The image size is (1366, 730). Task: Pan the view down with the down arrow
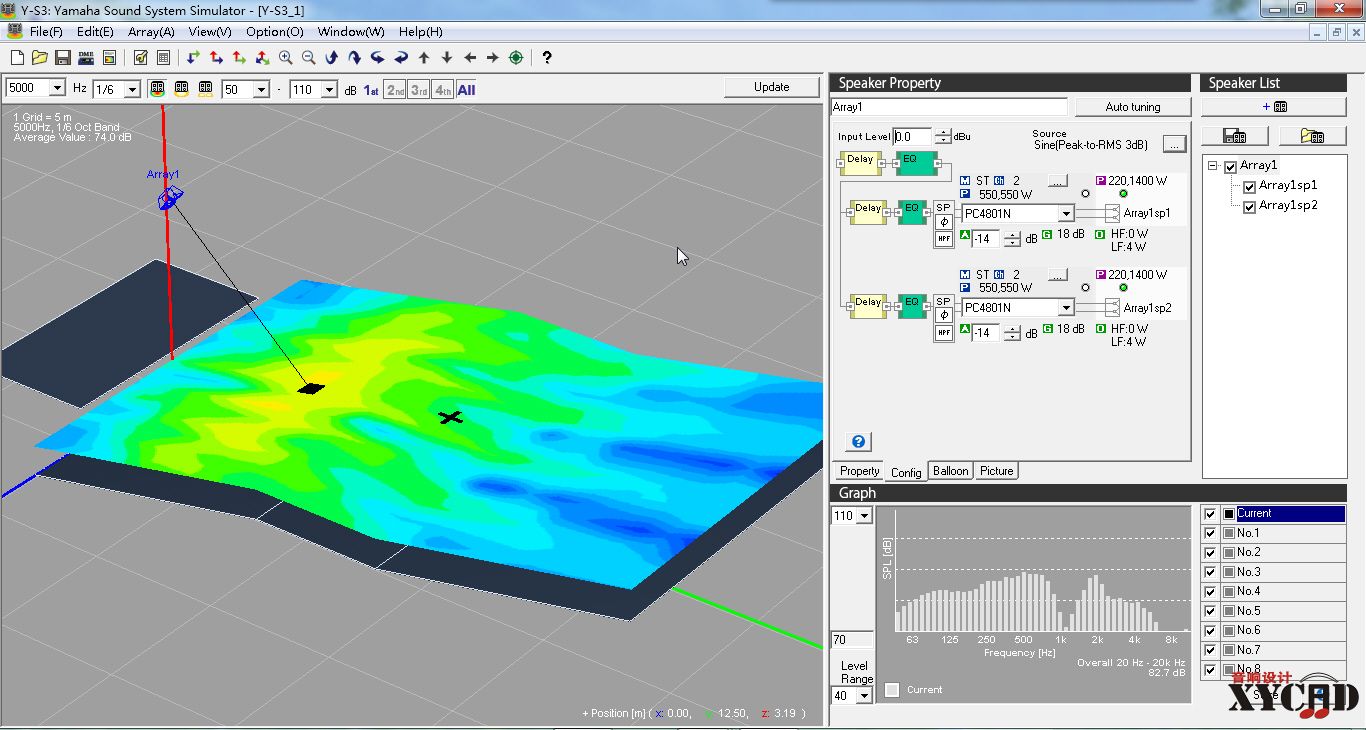coord(447,58)
